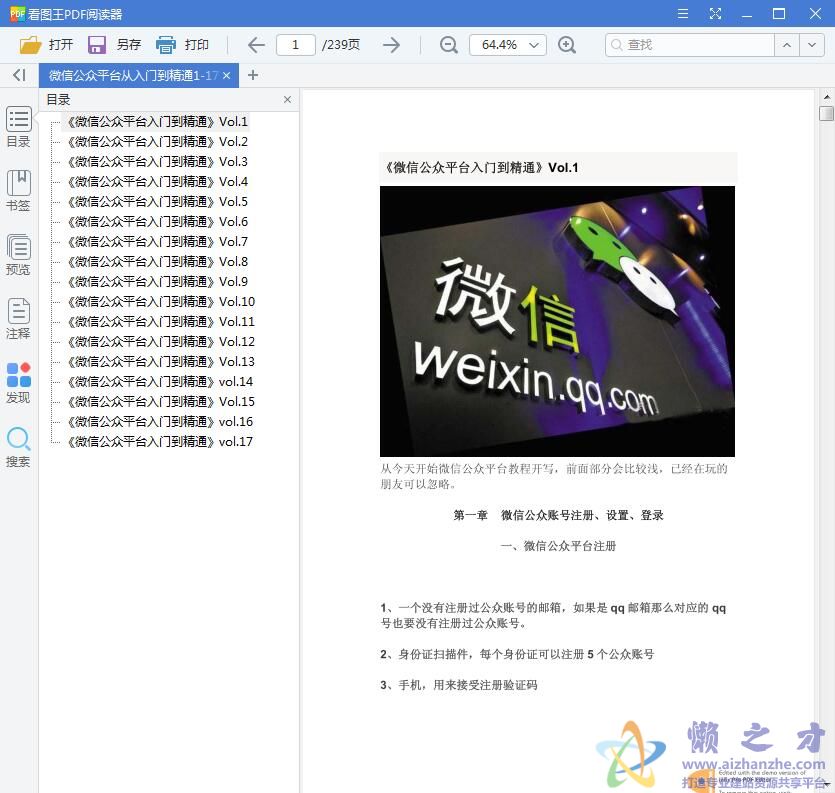Open the 预览 thumbnails sidebar panel
This screenshot has height=793, width=835.
coord(18,255)
